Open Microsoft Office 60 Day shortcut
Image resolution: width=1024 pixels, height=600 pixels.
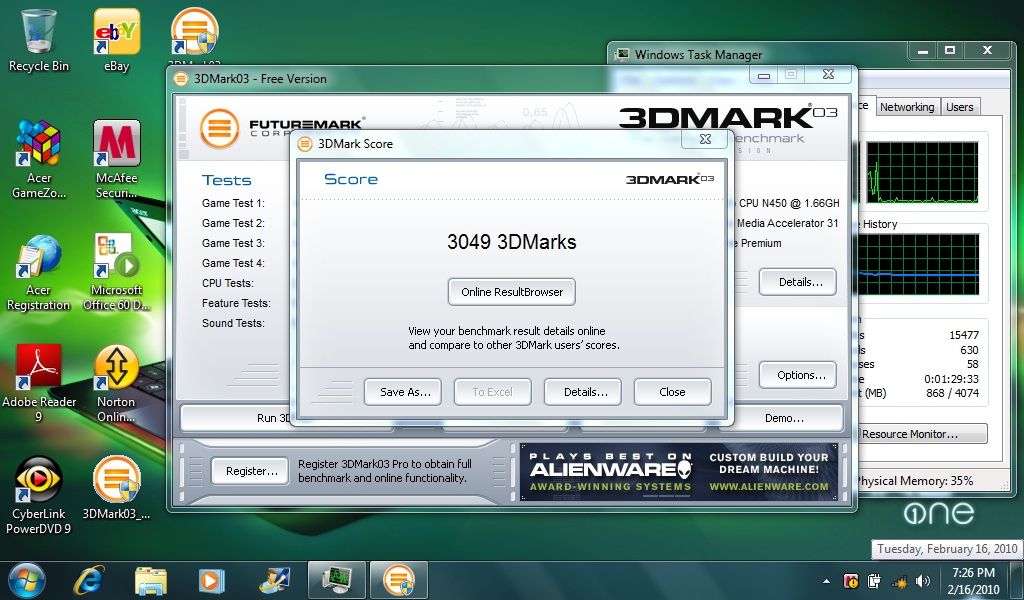click(x=116, y=273)
